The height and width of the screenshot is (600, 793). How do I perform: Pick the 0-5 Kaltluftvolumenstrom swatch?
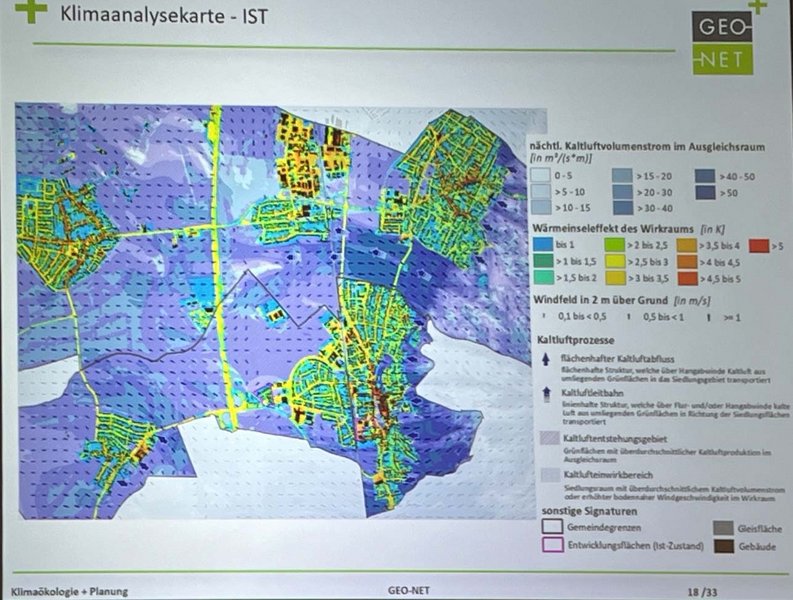(x=540, y=175)
